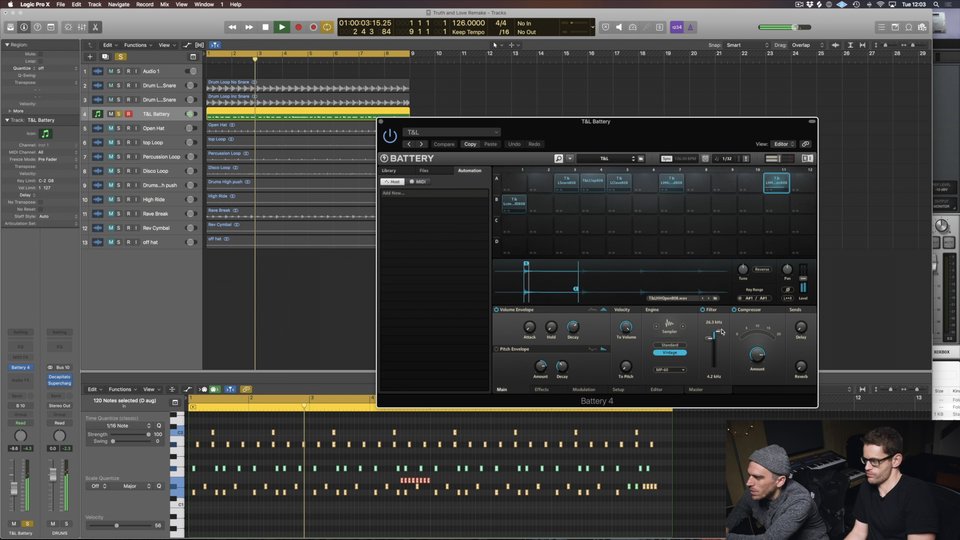
Task: Open the Effects tab in Battery
Action: pyautogui.click(x=541, y=389)
